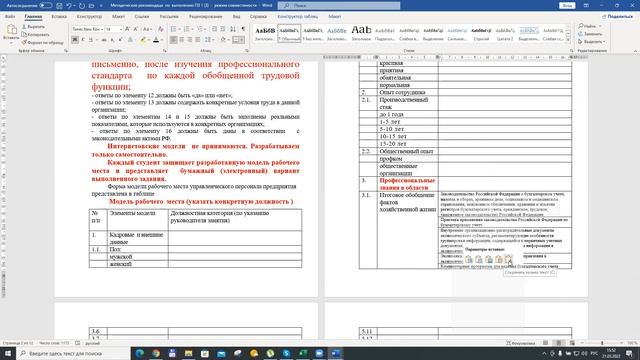
Task: Click the Save icon in the title bar
Action: 60,5
